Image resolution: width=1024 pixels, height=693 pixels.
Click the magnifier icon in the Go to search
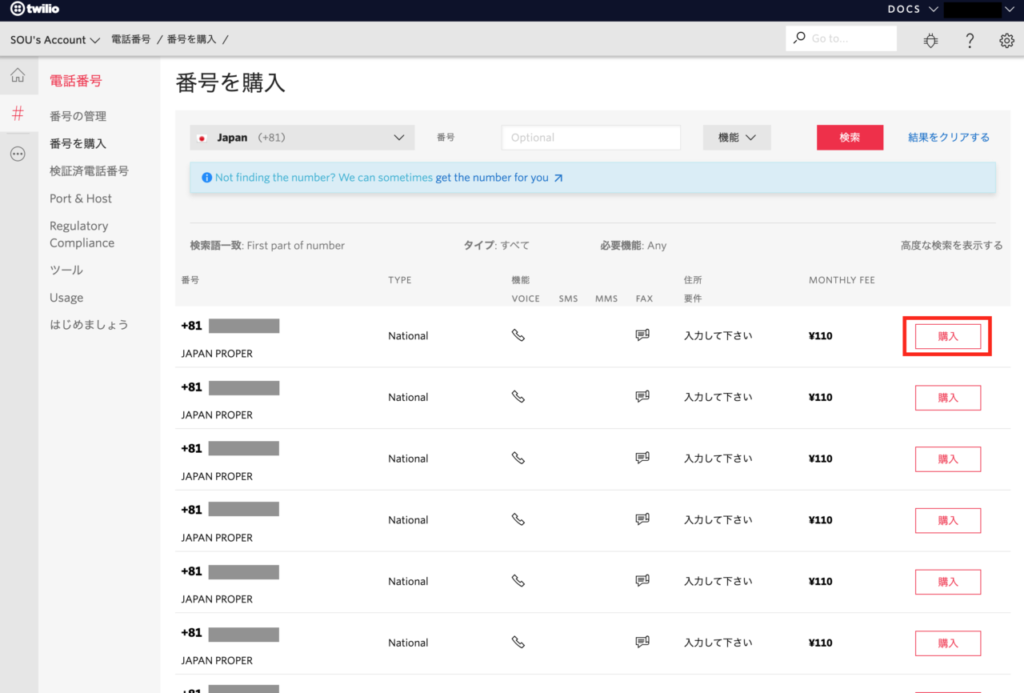coord(799,38)
